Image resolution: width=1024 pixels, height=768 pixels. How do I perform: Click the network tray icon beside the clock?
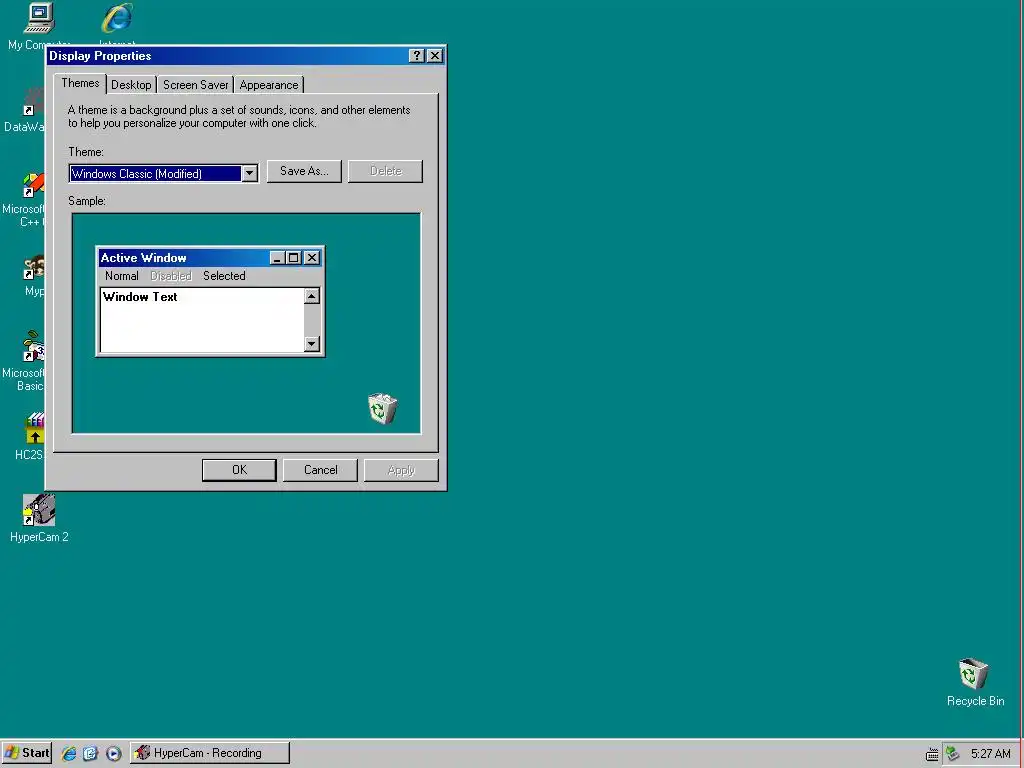[953, 753]
